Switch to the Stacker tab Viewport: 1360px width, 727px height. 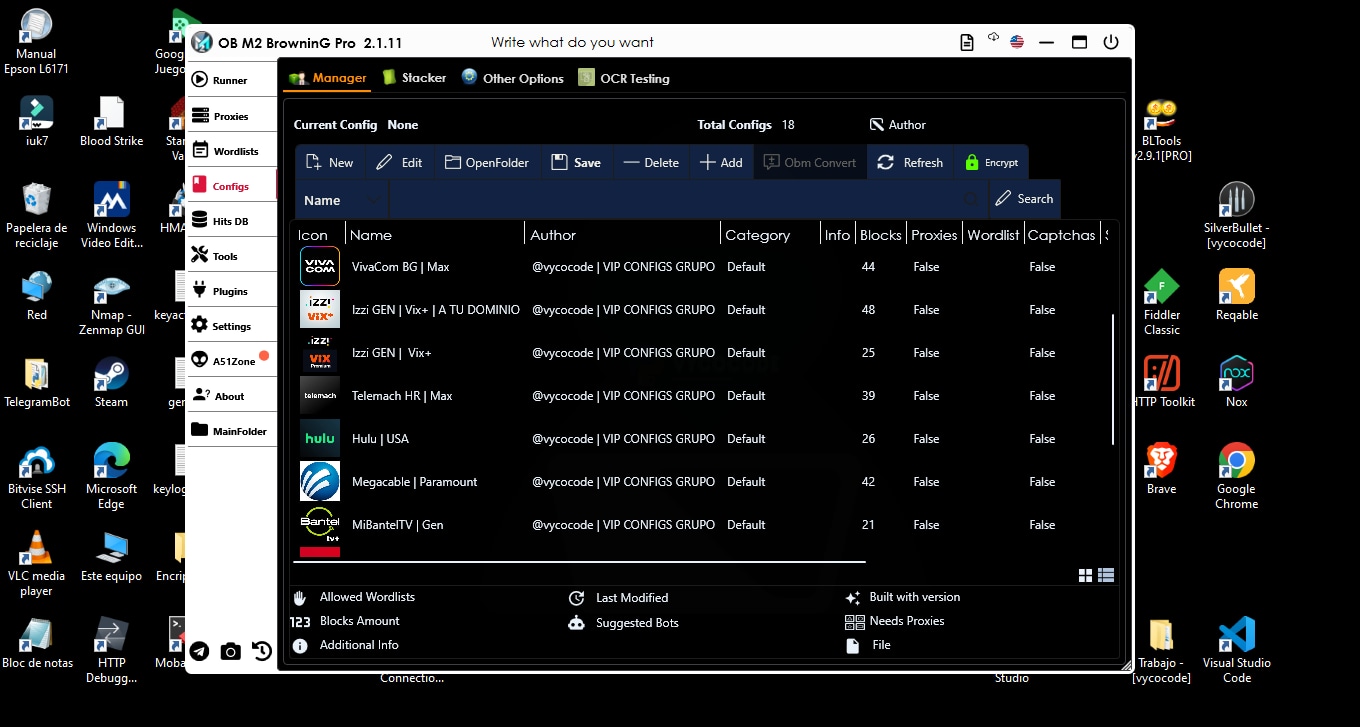click(x=414, y=78)
